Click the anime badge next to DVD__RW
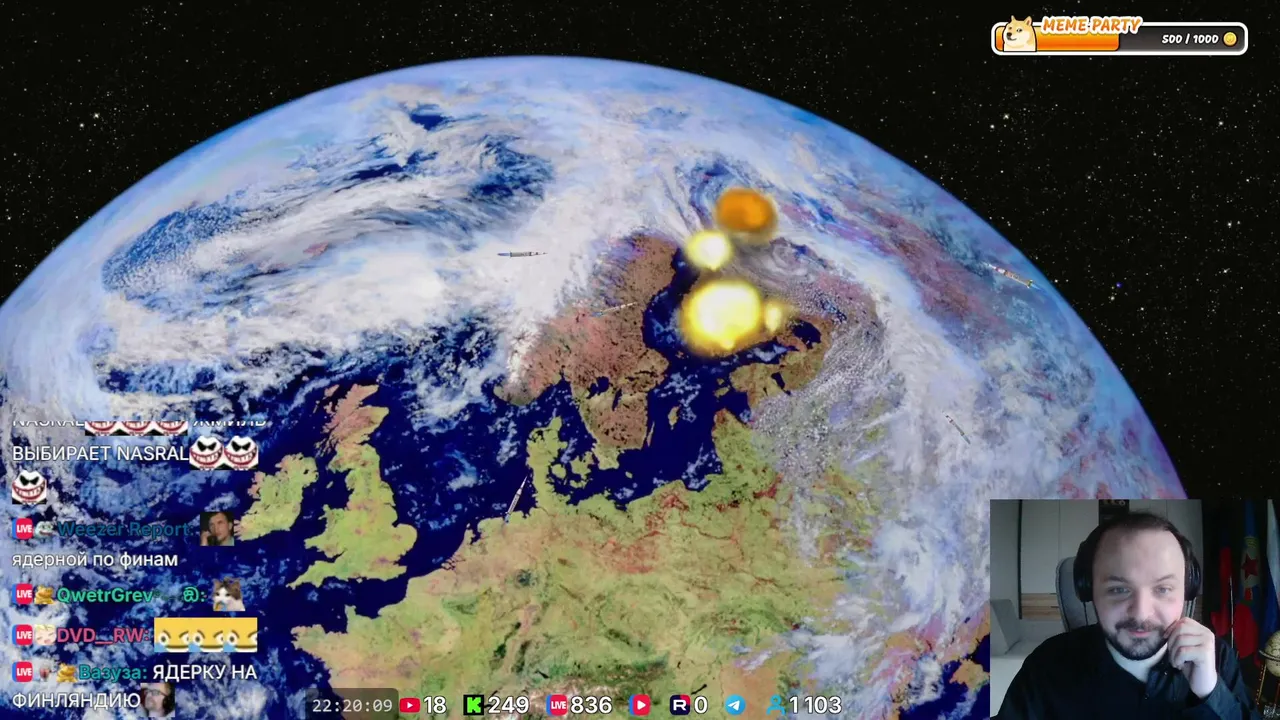1280x720 pixels. pyautogui.click(x=45, y=635)
